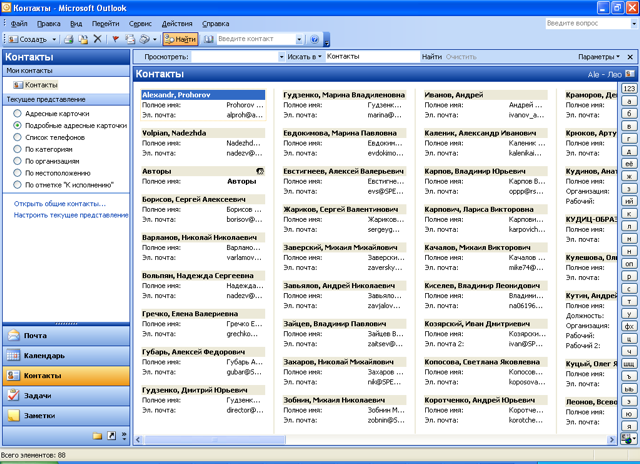640x464 pixels.
Task: Click the telephone dial icon
Action: pyautogui.click(x=144, y=39)
